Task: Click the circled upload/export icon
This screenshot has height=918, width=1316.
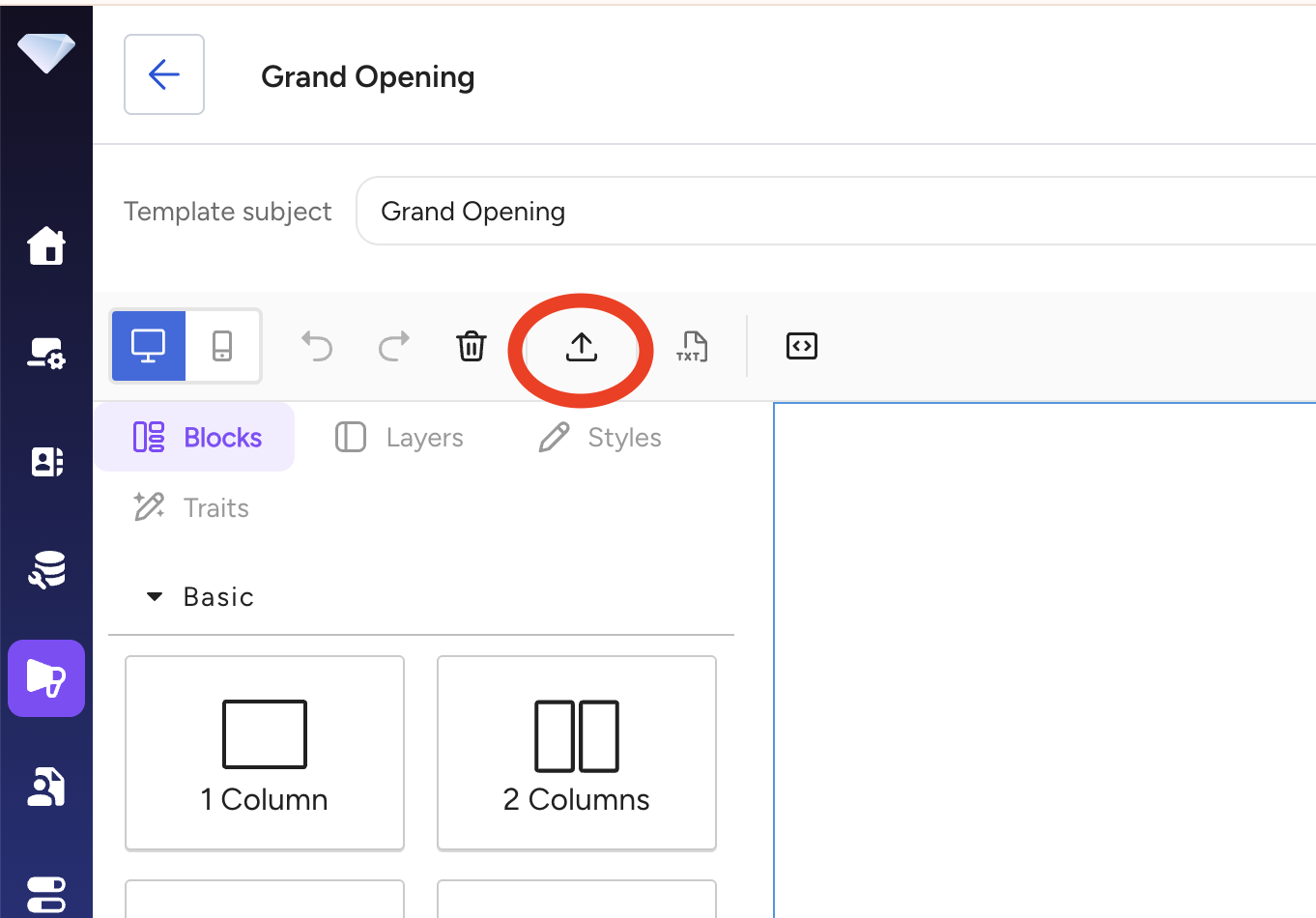Action: [580, 346]
